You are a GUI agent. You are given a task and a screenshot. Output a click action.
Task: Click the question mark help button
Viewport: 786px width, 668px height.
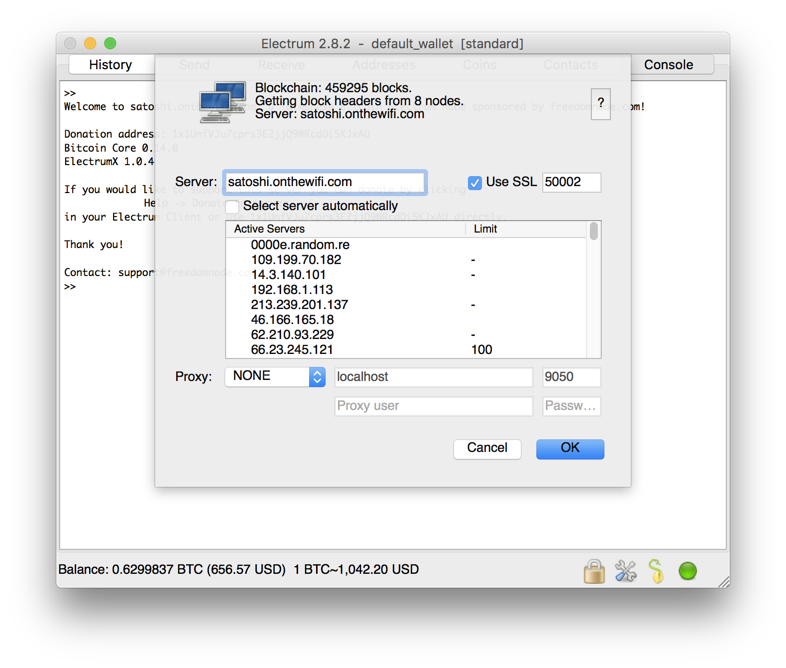pos(601,104)
